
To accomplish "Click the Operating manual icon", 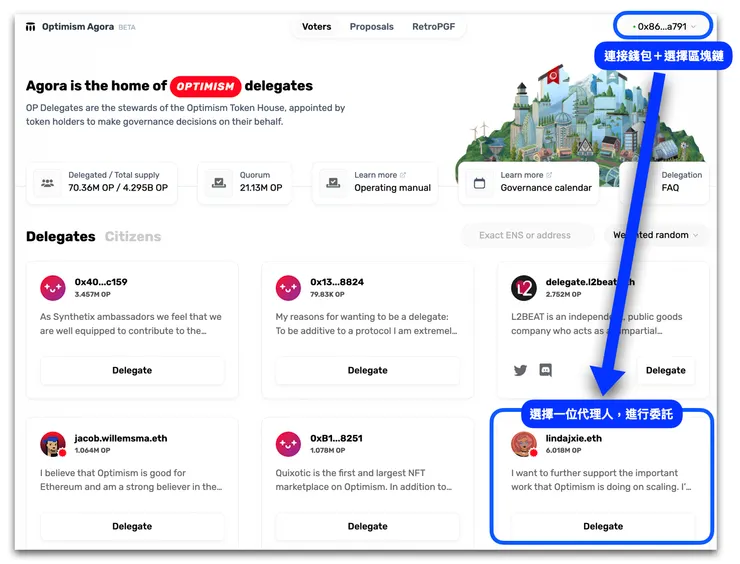I will click(x=333, y=183).
